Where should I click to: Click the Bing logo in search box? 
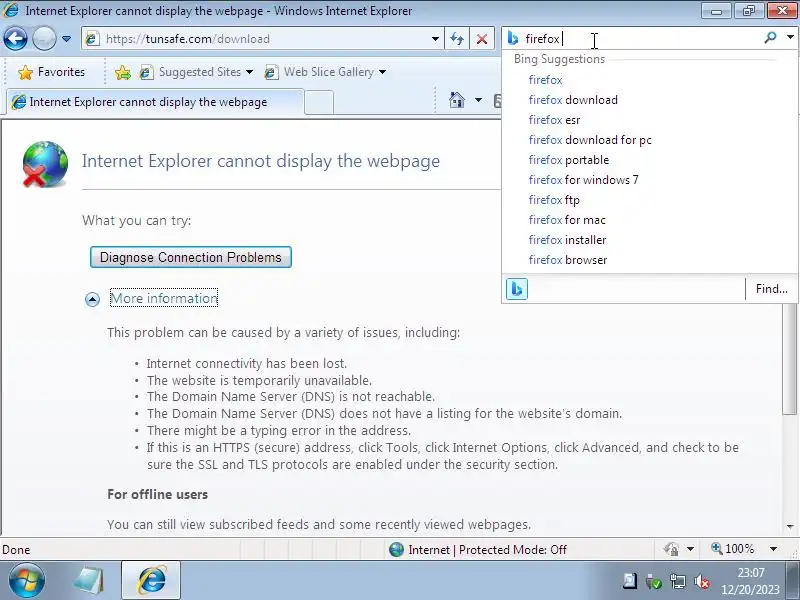point(513,38)
